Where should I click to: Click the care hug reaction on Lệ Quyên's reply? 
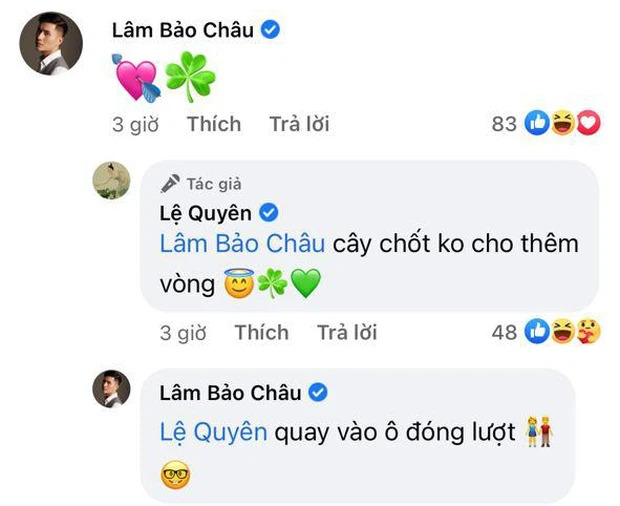588,331
